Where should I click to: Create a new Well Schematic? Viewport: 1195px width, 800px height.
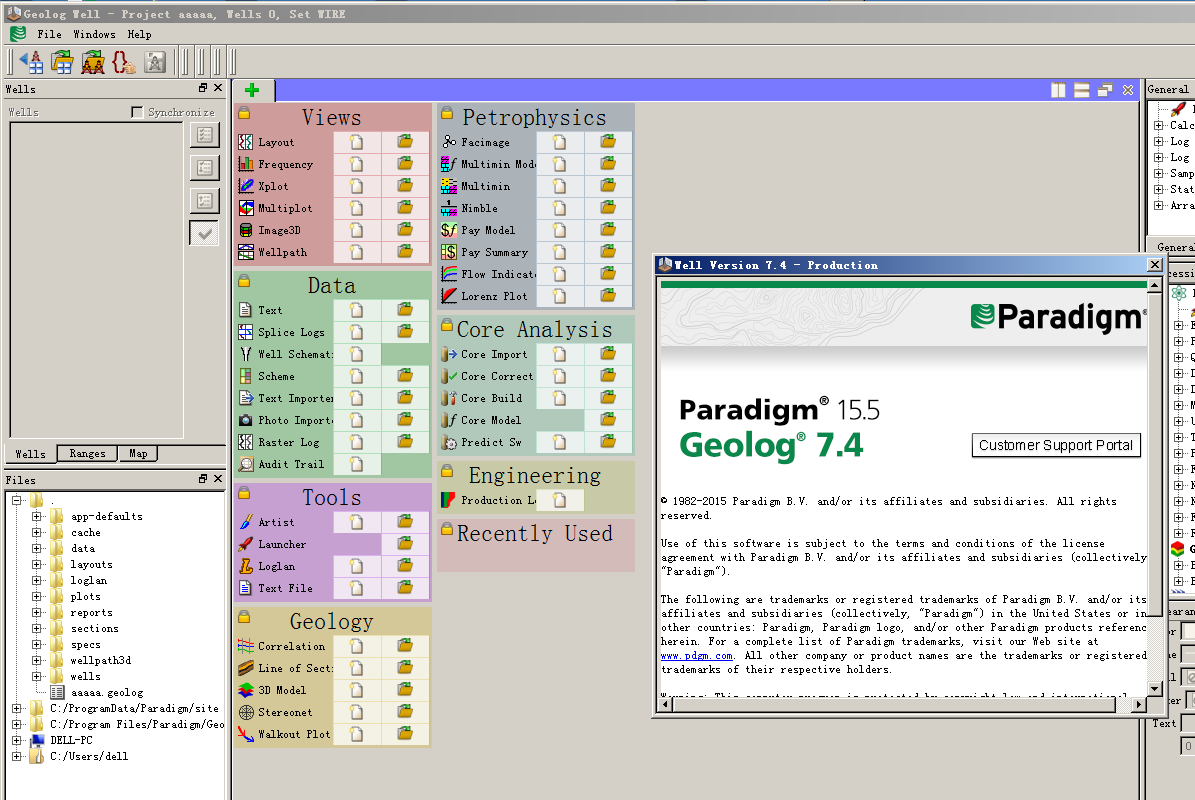357,354
